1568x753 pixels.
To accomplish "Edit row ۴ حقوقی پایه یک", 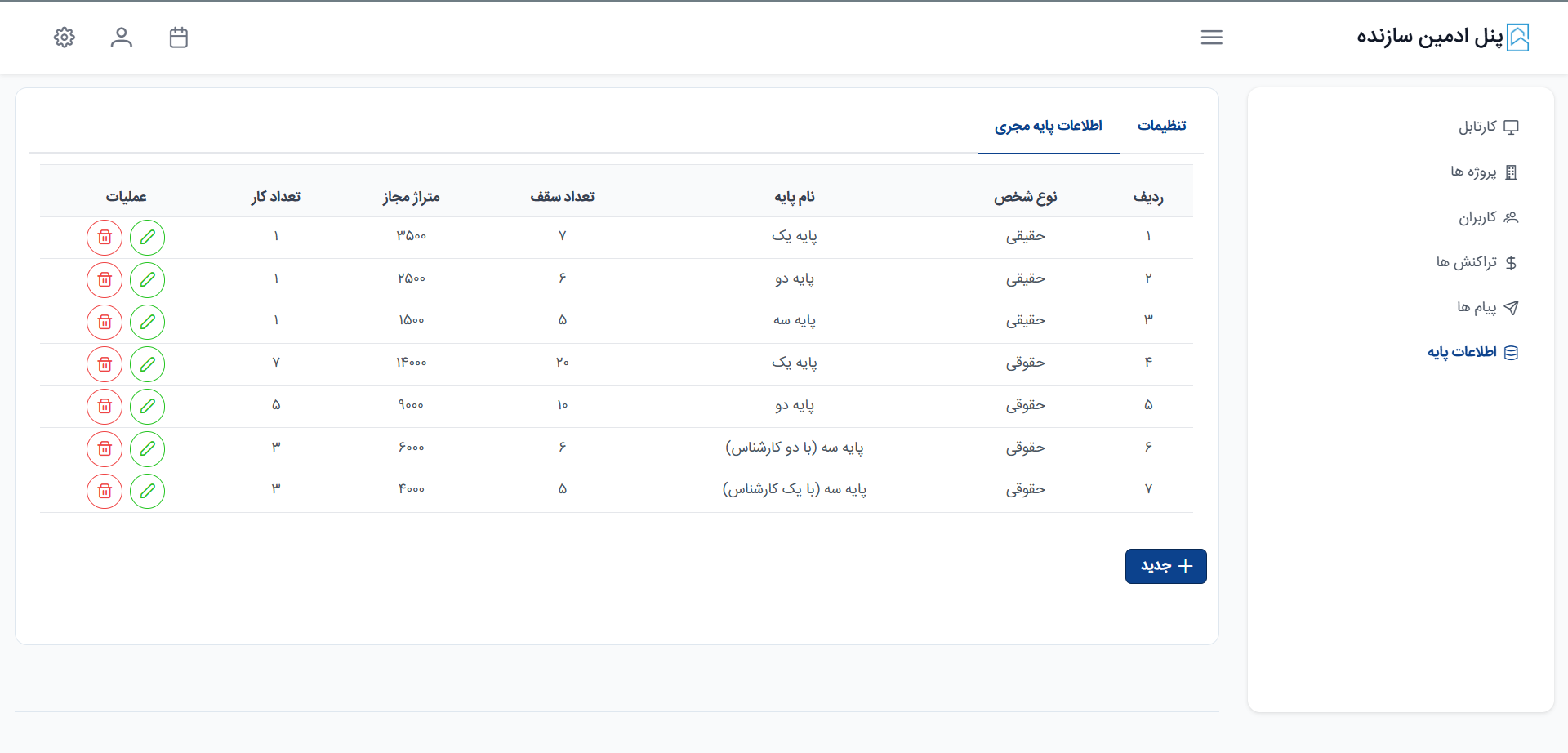I will [x=147, y=364].
